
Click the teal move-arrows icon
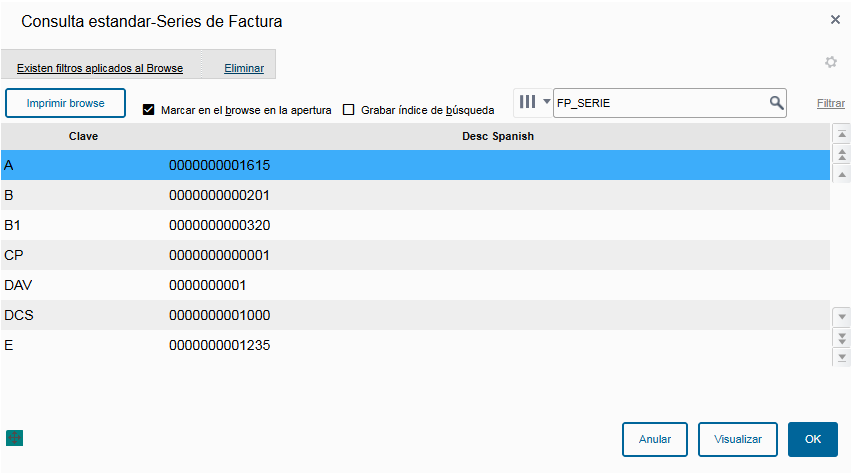[x=14, y=438]
